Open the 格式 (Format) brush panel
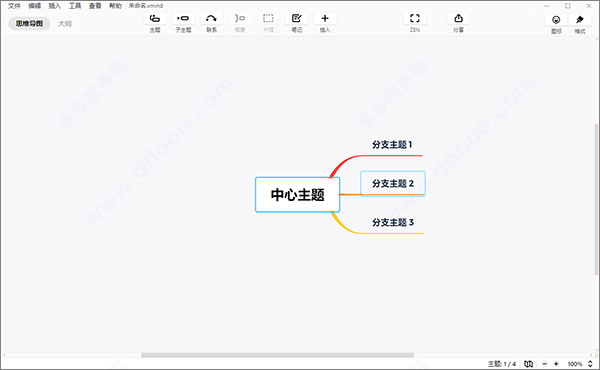The width and height of the screenshot is (600, 370). (x=580, y=20)
